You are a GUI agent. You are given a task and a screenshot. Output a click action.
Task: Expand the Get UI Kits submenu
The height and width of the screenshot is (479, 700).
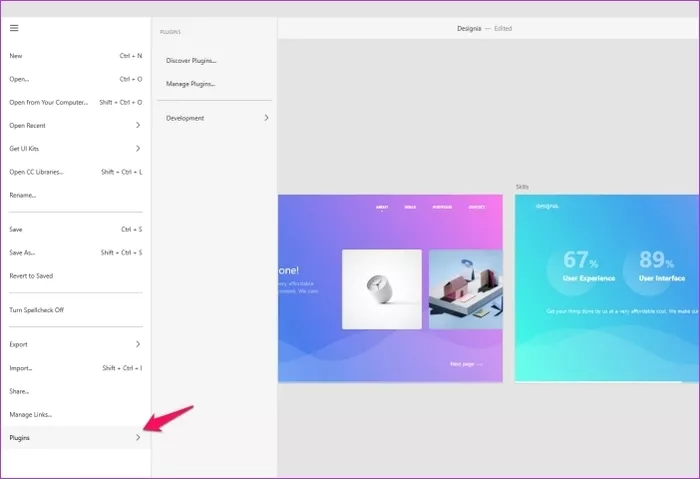(x=138, y=148)
